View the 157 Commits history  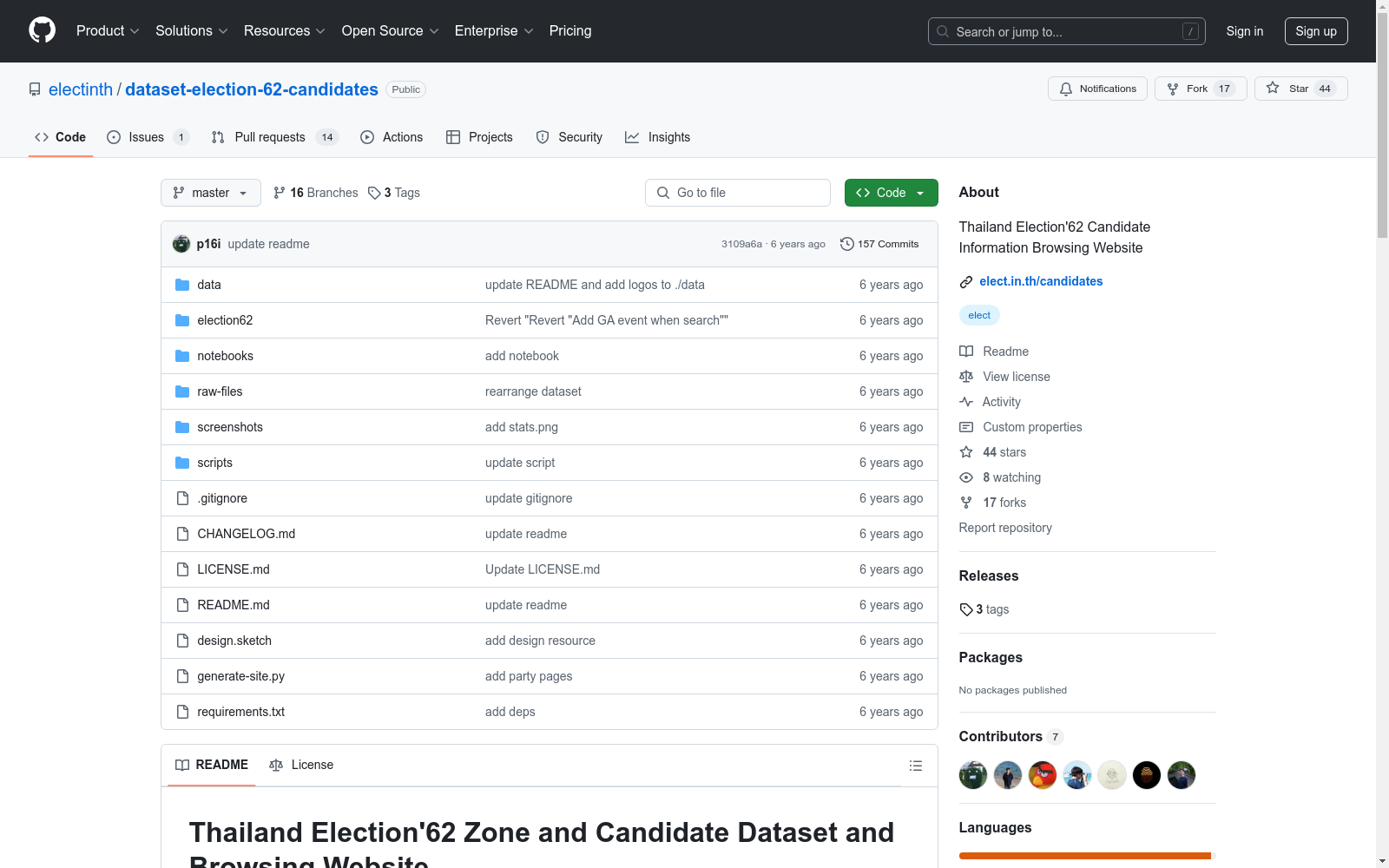(879, 244)
